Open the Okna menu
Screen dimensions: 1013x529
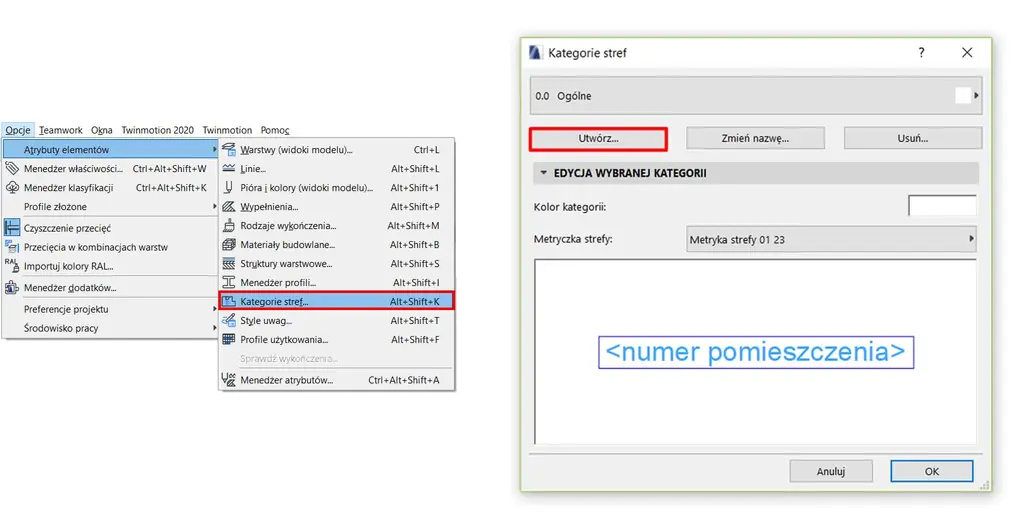[101, 130]
